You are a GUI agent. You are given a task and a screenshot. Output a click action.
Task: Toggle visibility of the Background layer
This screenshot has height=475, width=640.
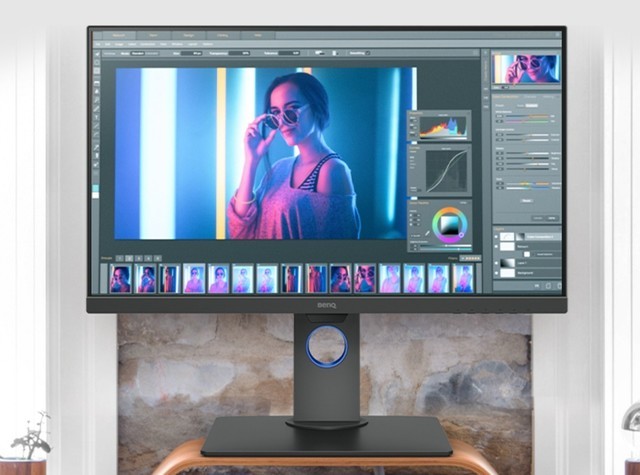point(496,273)
